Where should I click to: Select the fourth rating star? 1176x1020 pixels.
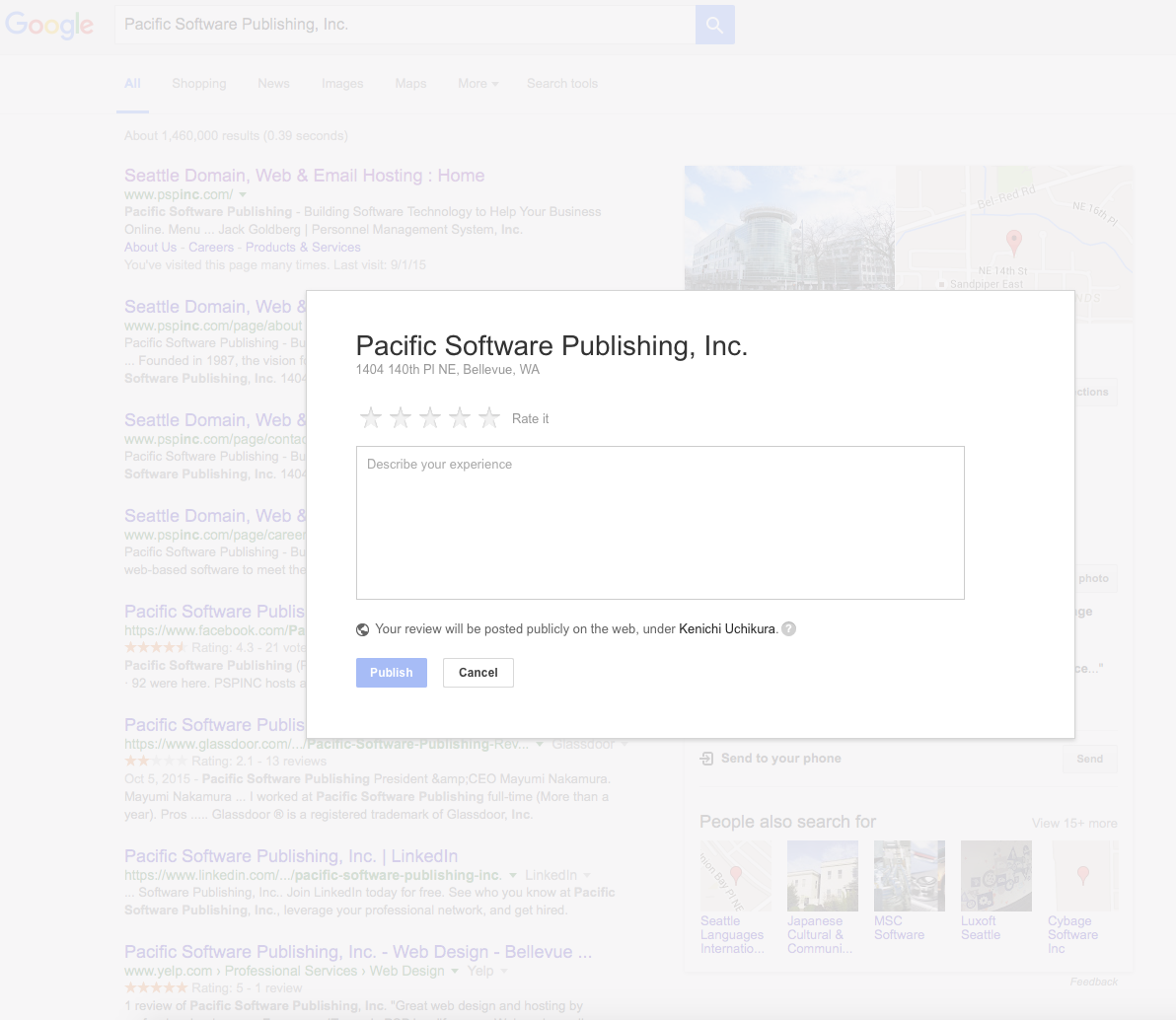point(460,417)
